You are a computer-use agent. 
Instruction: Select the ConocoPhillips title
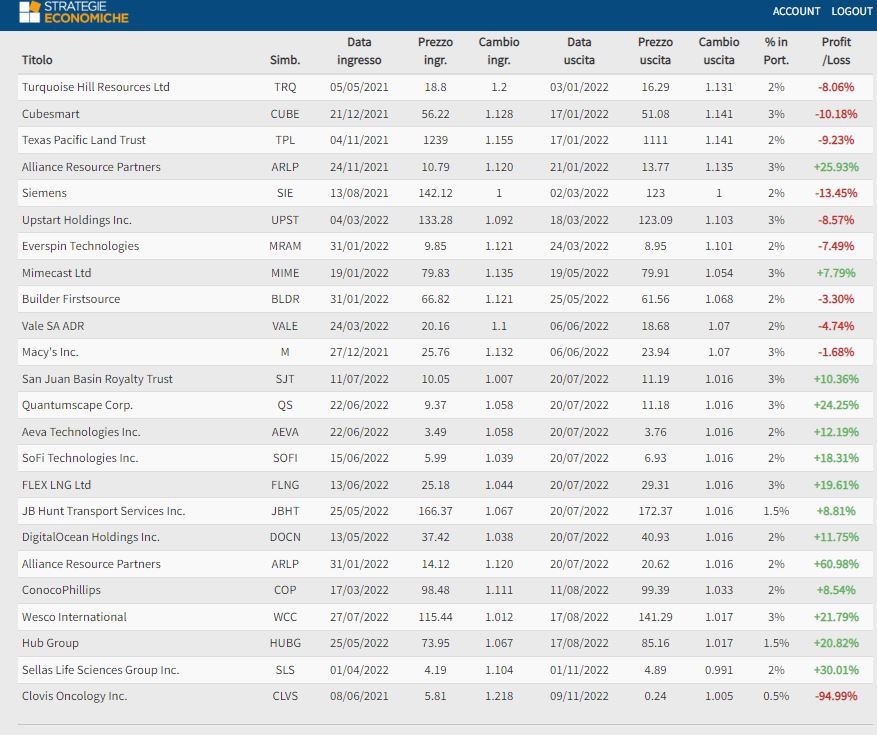(62, 590)
